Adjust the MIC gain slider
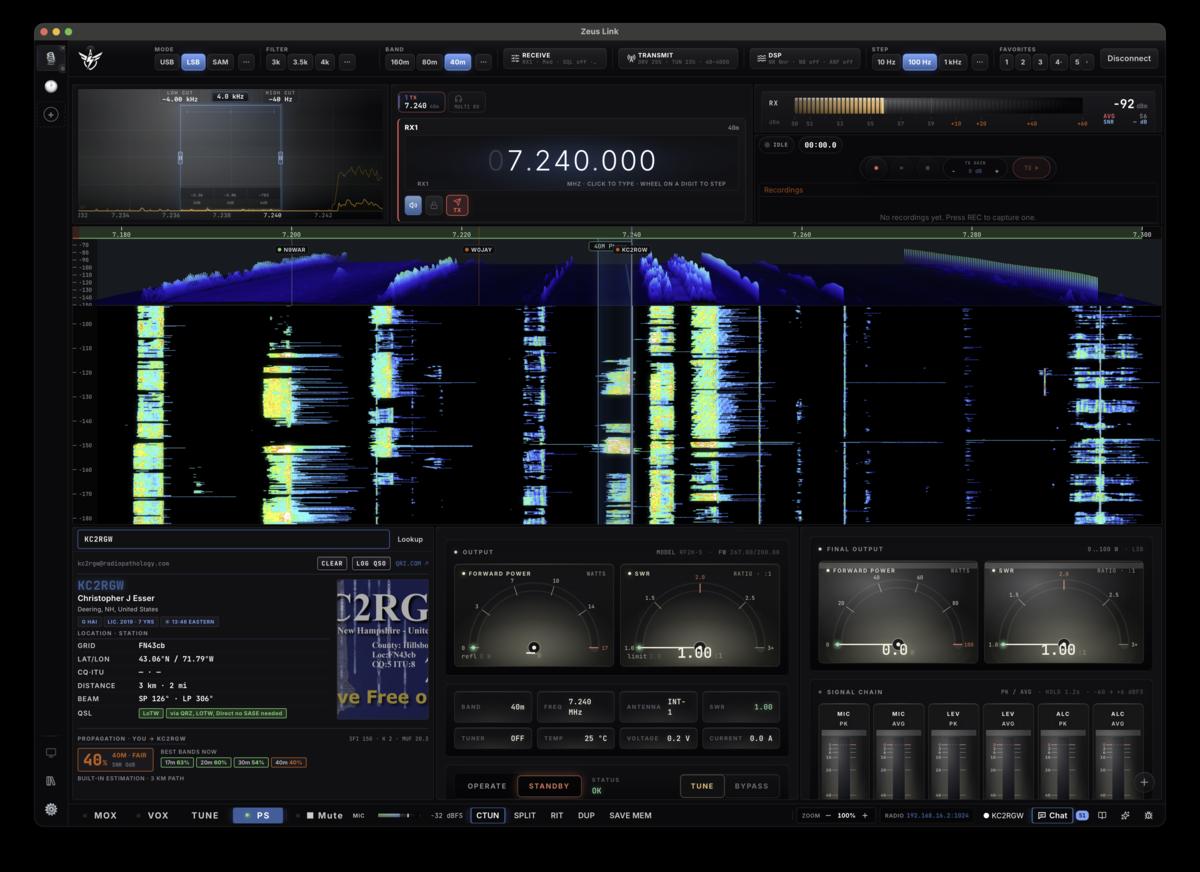The image size is (1200, 872). [395, 815]
